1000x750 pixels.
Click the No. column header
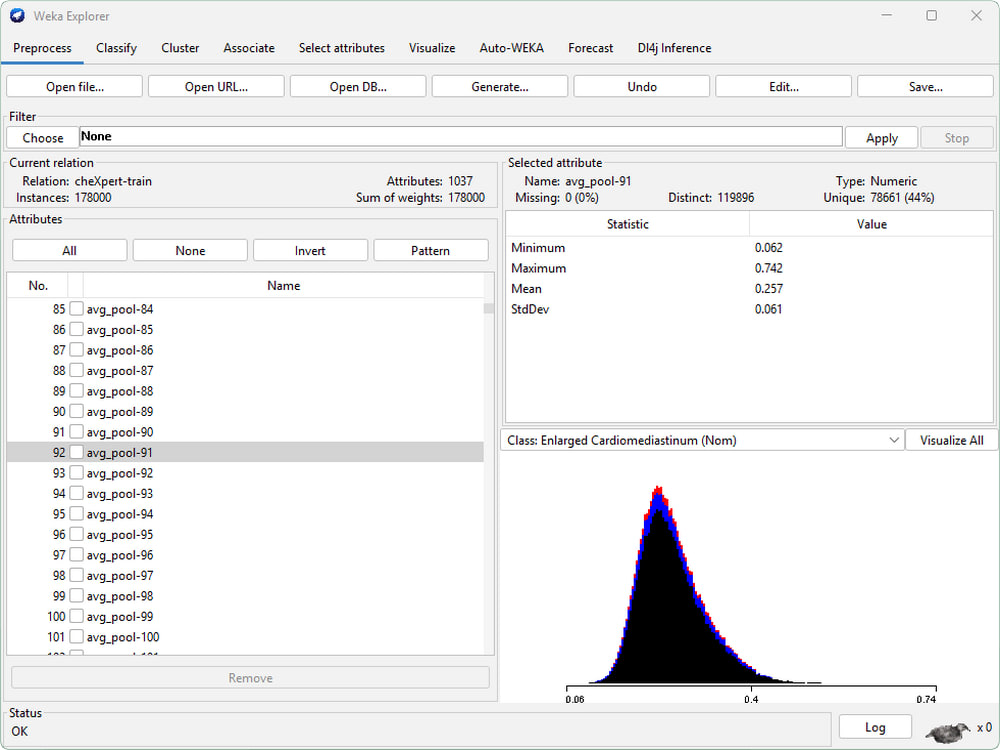[x=38, y=286]
